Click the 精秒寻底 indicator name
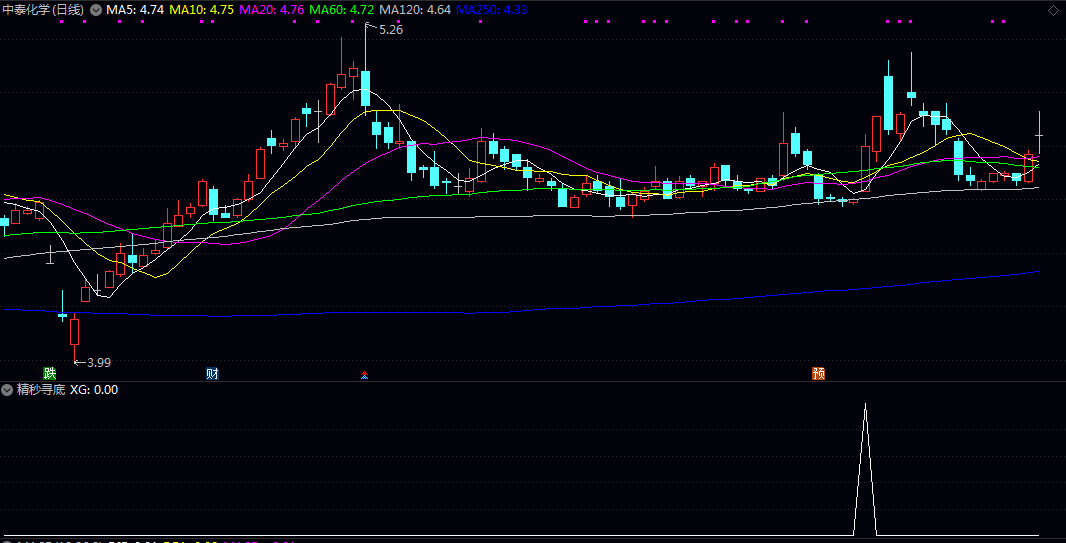The height and width of the screenshot is (543, 1066). point(41,389)
